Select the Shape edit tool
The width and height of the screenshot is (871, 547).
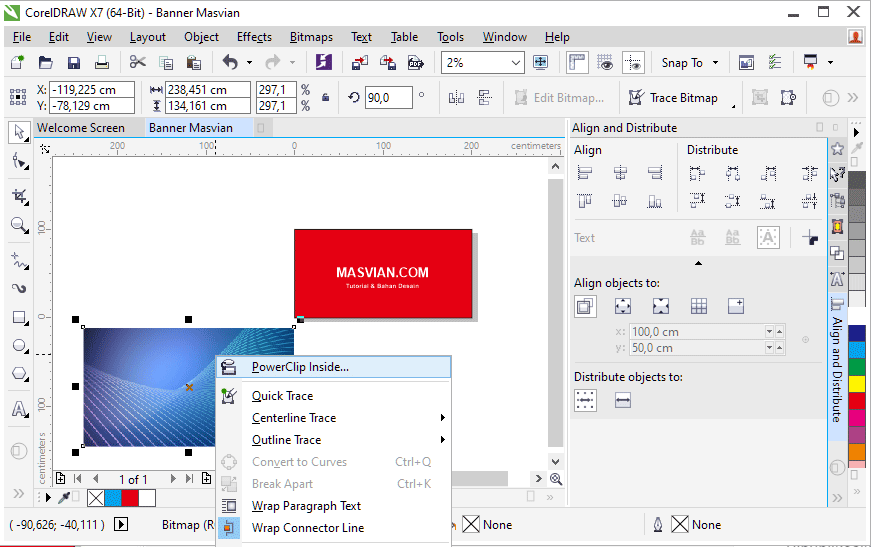pyautogui.click(x=19, y=162)
